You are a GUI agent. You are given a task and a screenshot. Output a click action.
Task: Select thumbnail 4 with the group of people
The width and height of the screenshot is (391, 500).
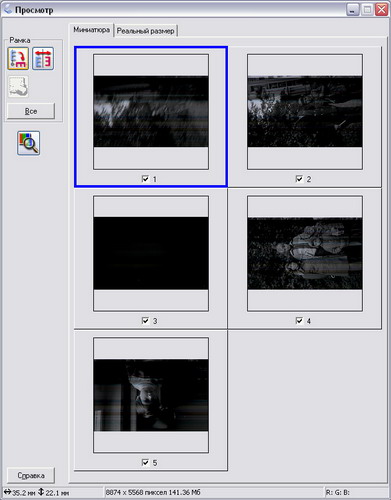click(305, 253)
